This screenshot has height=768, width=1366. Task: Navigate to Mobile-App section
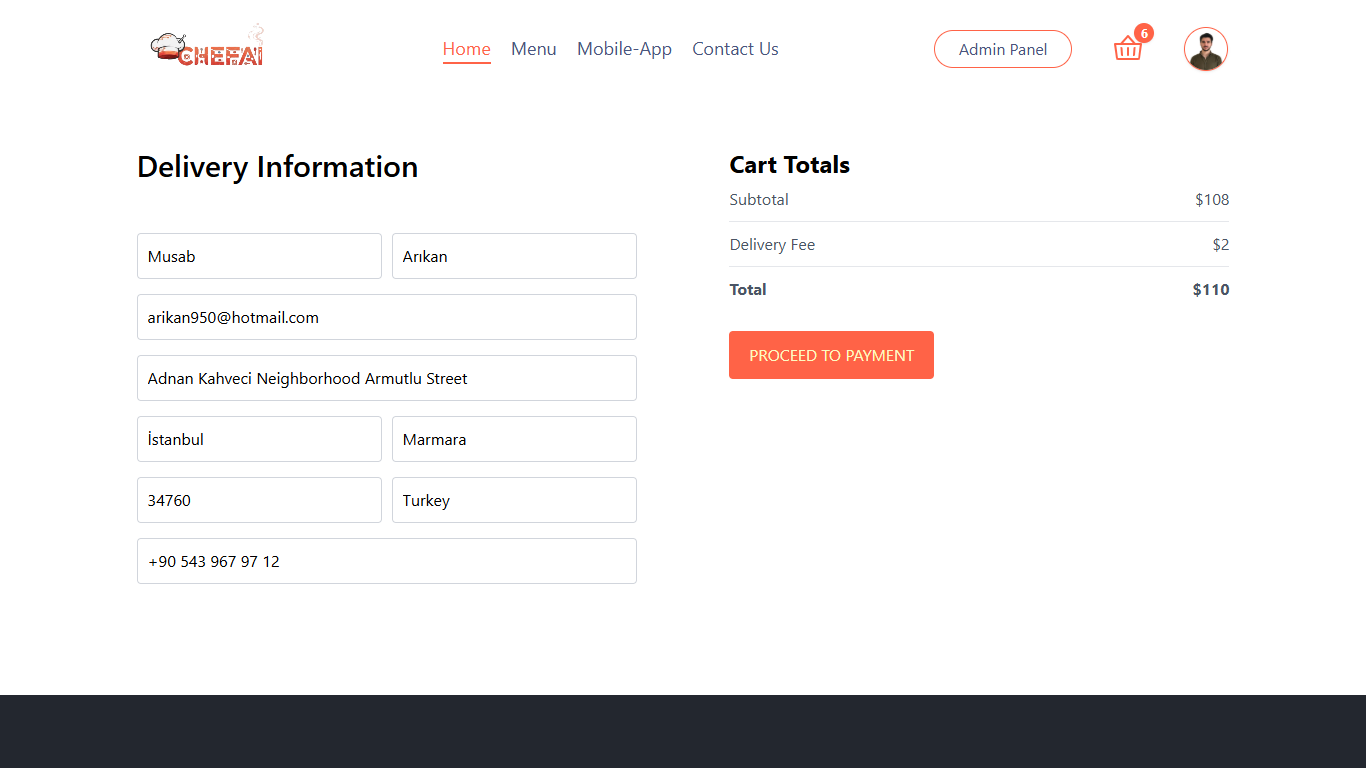coord(624,49)
